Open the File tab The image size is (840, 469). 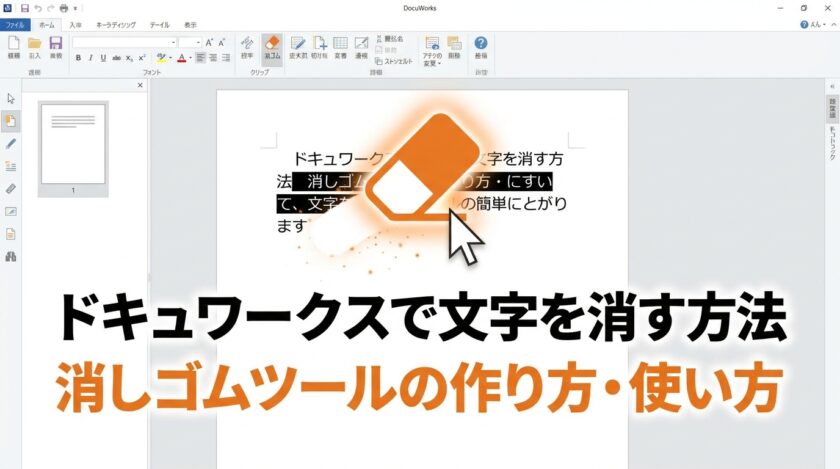(15, 25)
